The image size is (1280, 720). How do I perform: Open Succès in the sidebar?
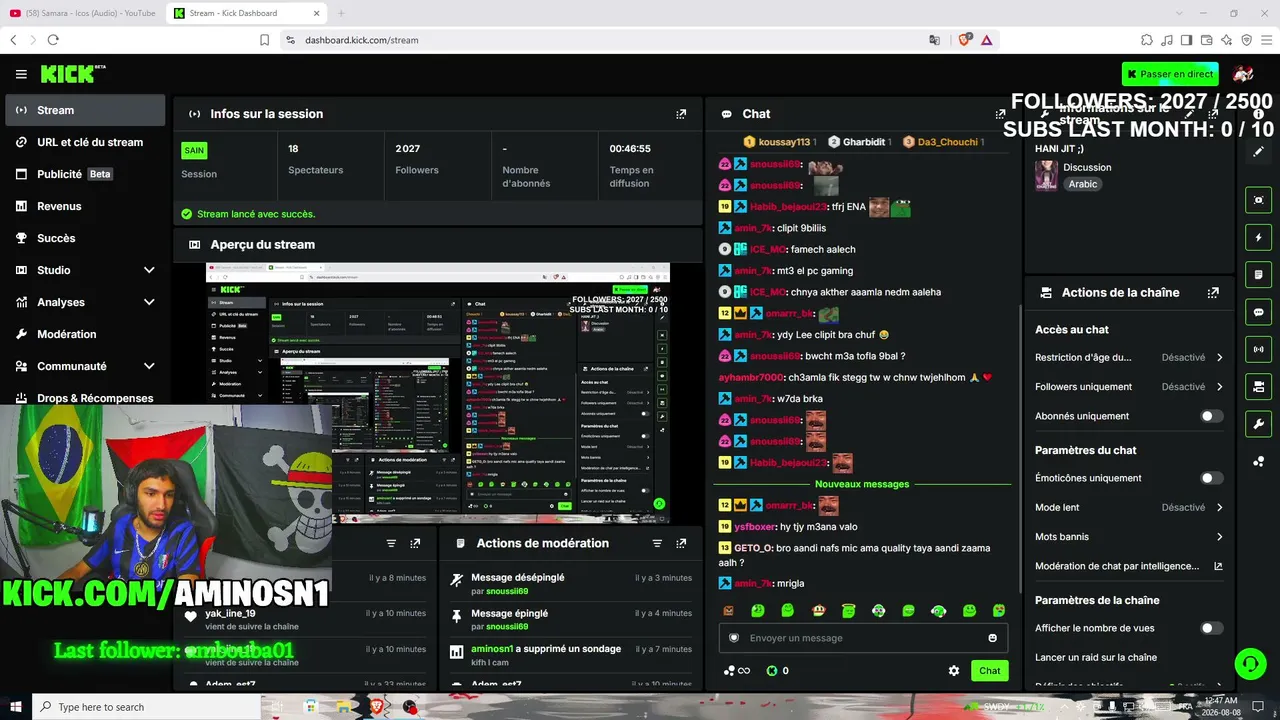(85, 238)
